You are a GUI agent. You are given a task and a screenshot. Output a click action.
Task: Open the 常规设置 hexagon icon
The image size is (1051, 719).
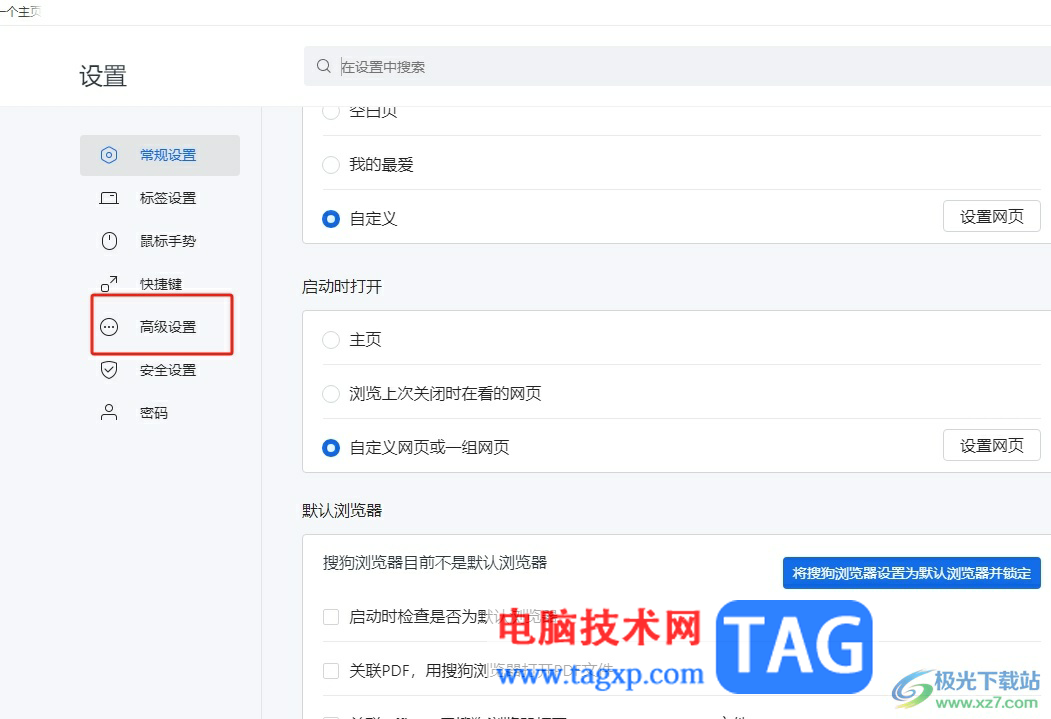coord(109,155)
